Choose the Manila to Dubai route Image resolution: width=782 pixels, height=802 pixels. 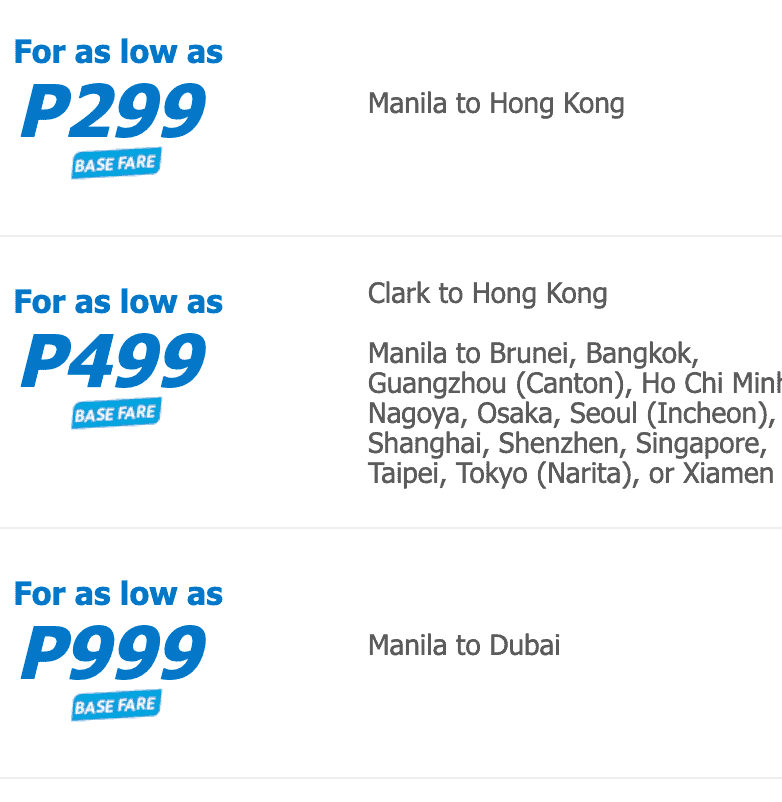pyautogui.click(x=464, y=645)
